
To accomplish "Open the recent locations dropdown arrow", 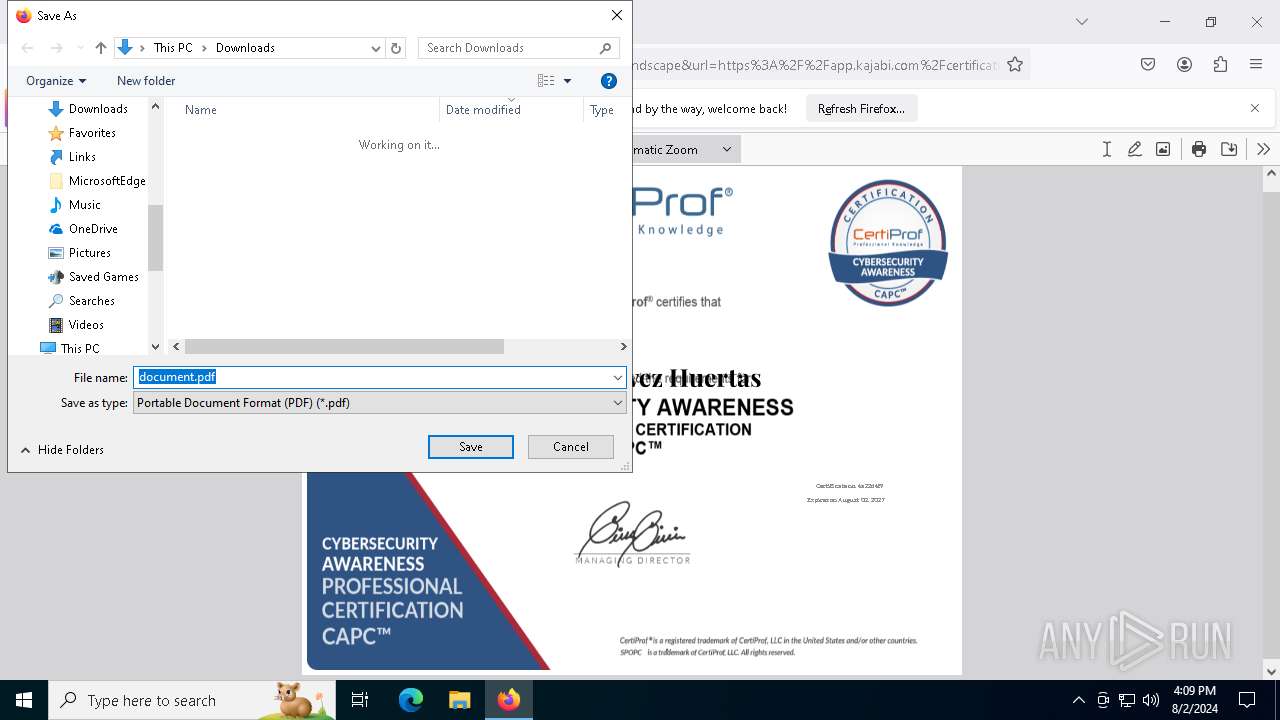I will tap(80, 48).
